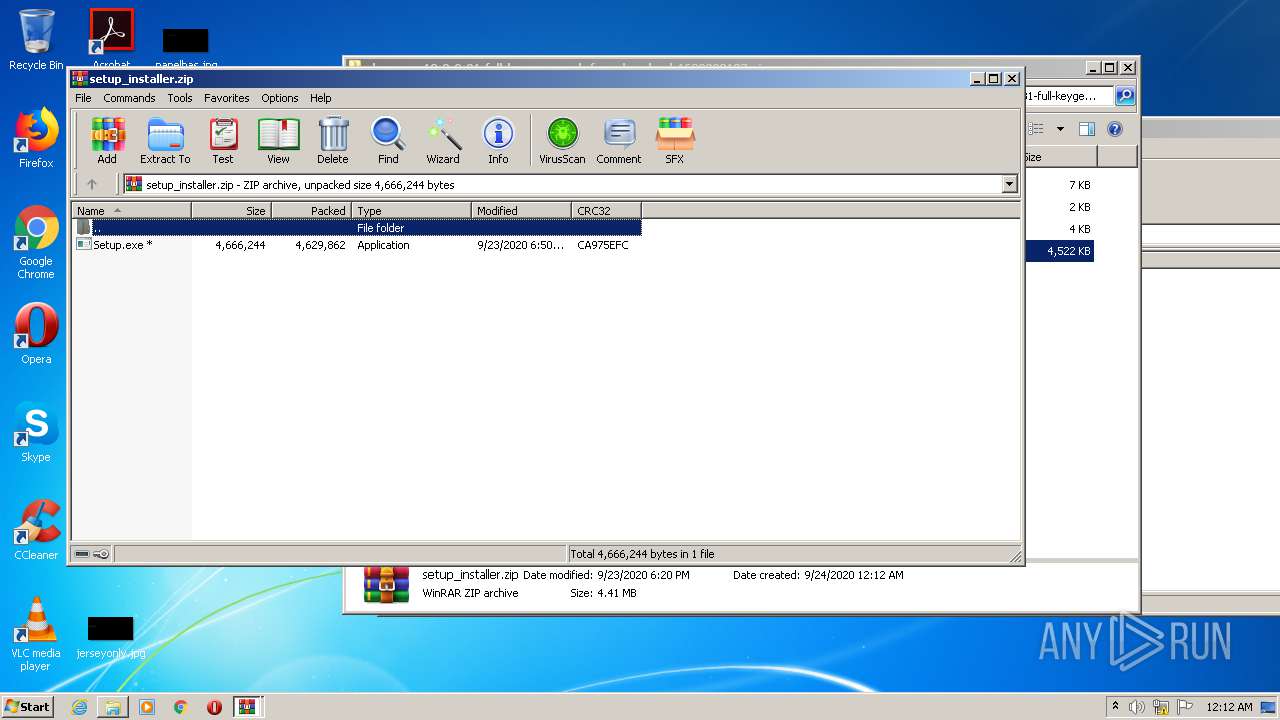The image size is (1280, 720).
Task: Sort by the Size column in WinRAR
Action: (x=231, y=211)
